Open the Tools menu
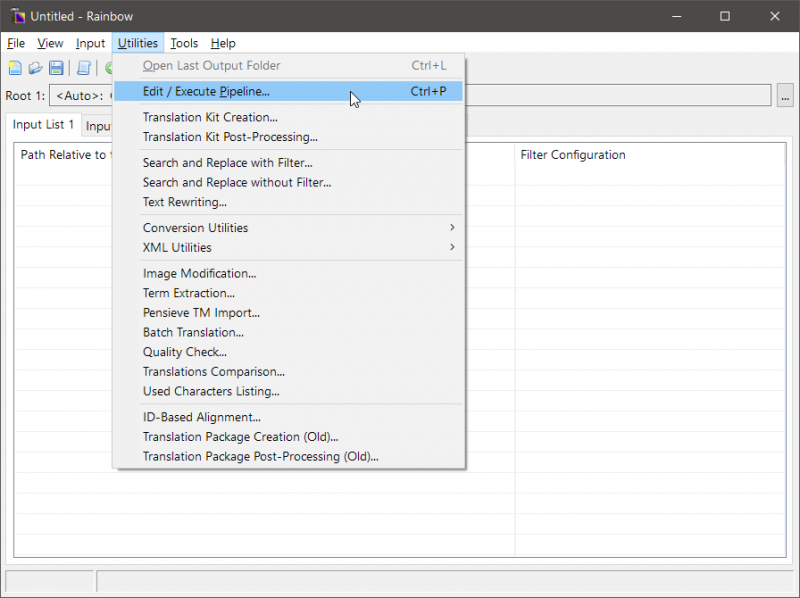 pyautogui.click(x=184, y=43)
